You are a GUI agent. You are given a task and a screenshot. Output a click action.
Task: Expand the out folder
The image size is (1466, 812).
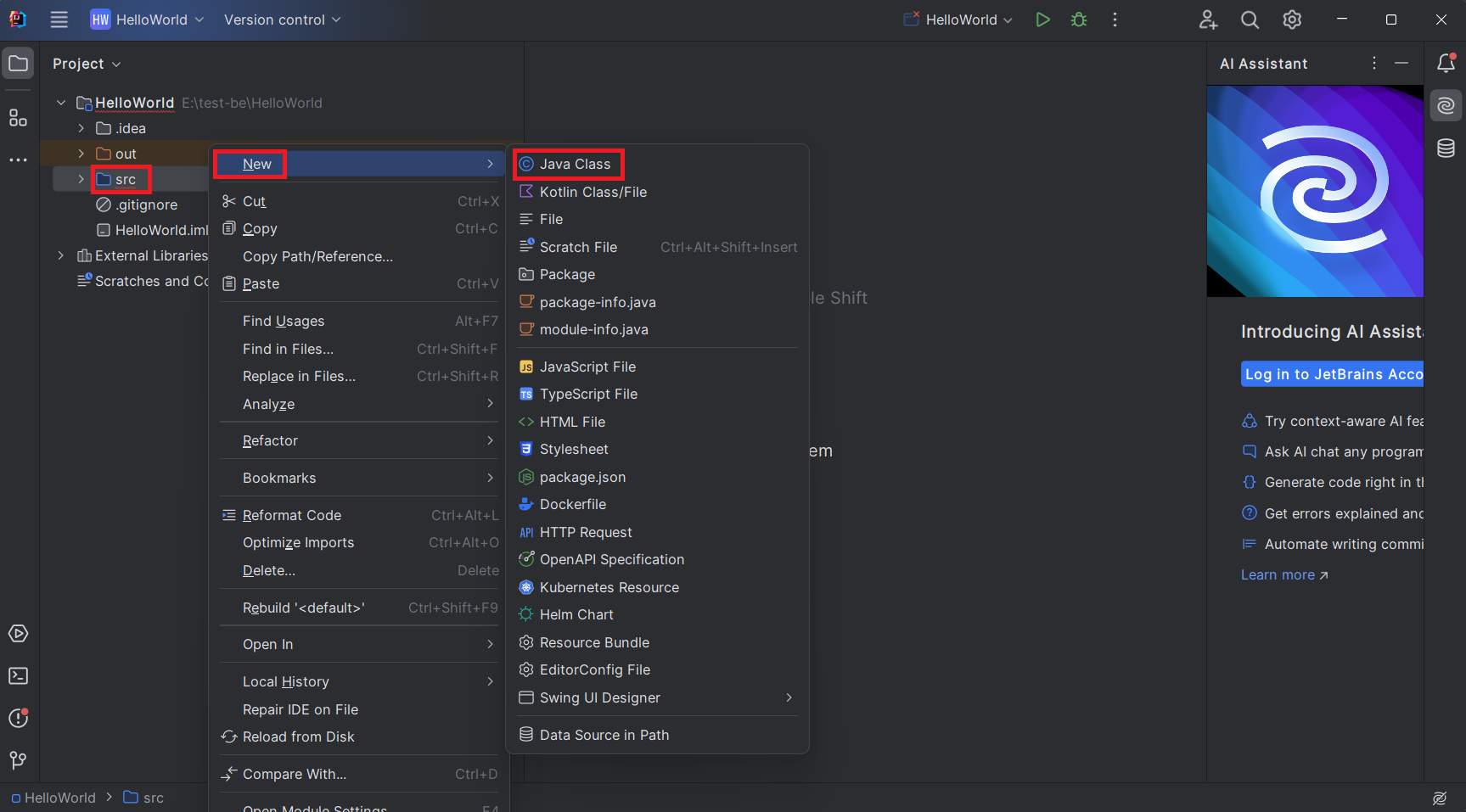[x=81, y=154]
